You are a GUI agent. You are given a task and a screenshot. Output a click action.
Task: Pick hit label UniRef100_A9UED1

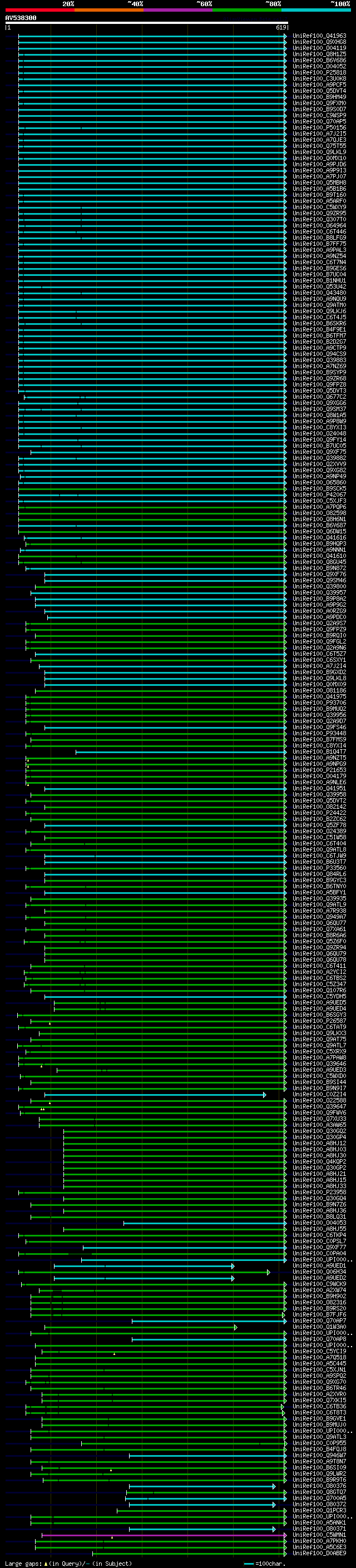[319, 1265]
